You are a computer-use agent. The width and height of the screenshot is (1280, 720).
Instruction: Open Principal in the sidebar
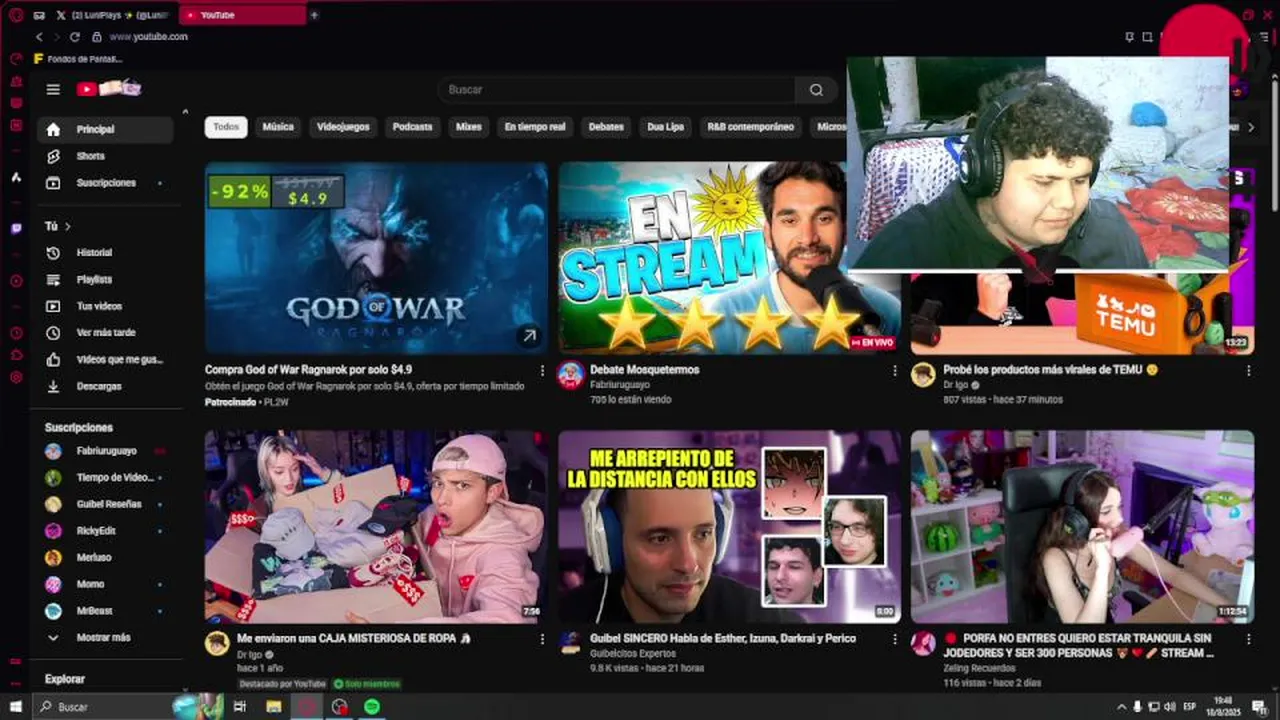coord(105,129)
